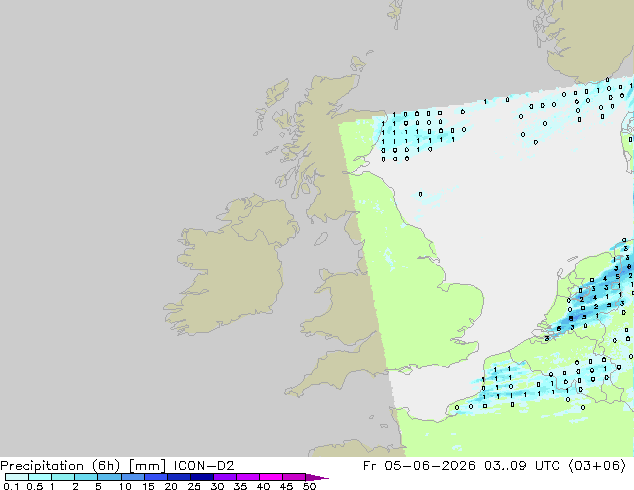Click the 10–15 mm legend color swatch

click(x=133, y=477)
